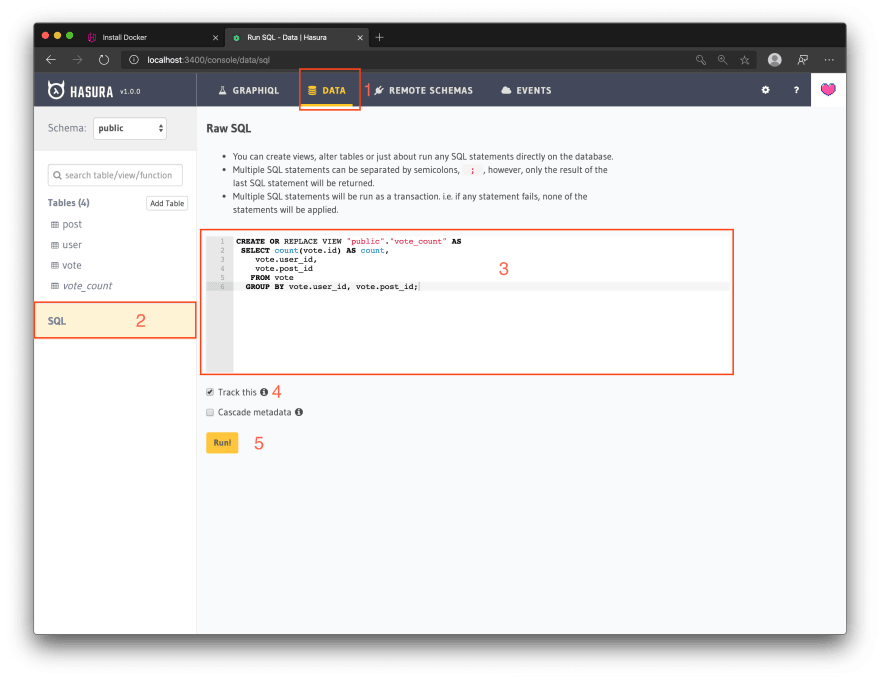Screen dimensions: 880x679
Task: Show info tooltip for Track this
Action: [x=264, y=392]
